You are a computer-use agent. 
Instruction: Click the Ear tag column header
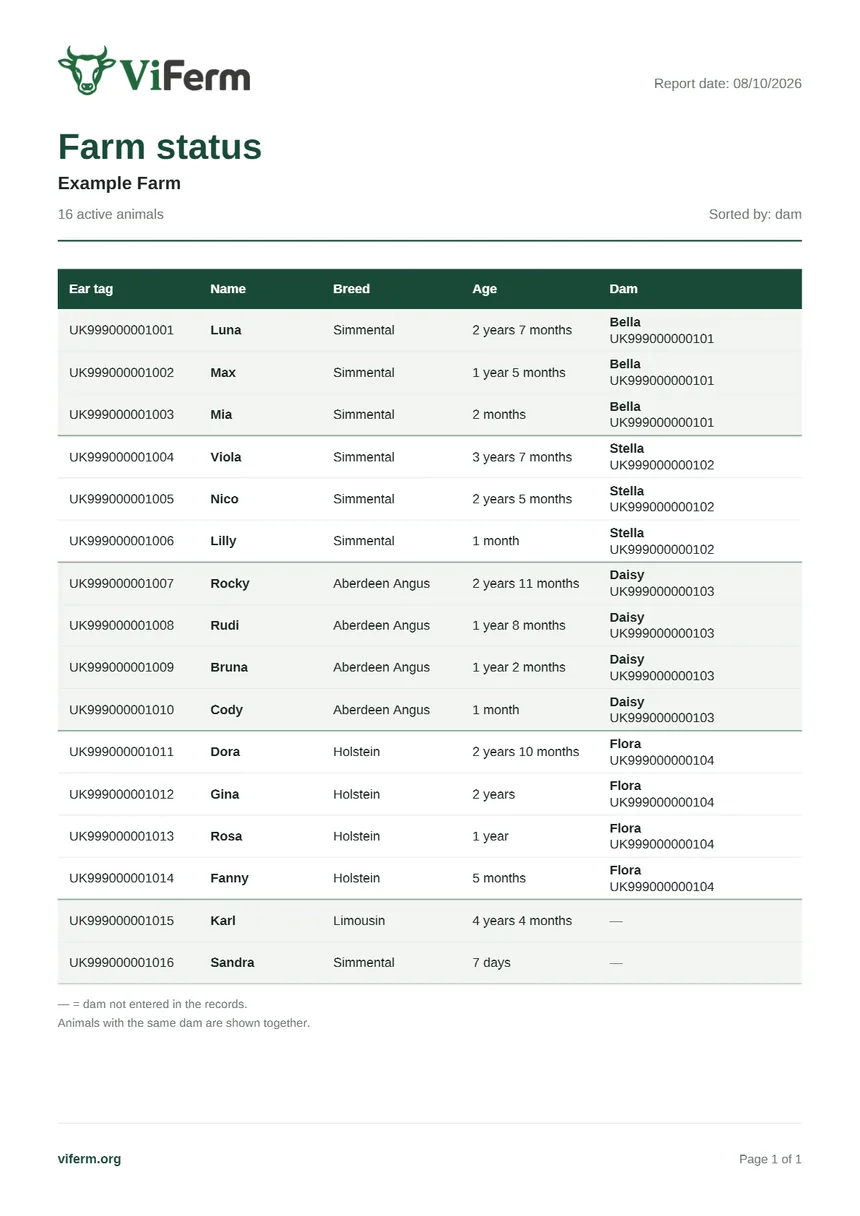click(91, 289)
